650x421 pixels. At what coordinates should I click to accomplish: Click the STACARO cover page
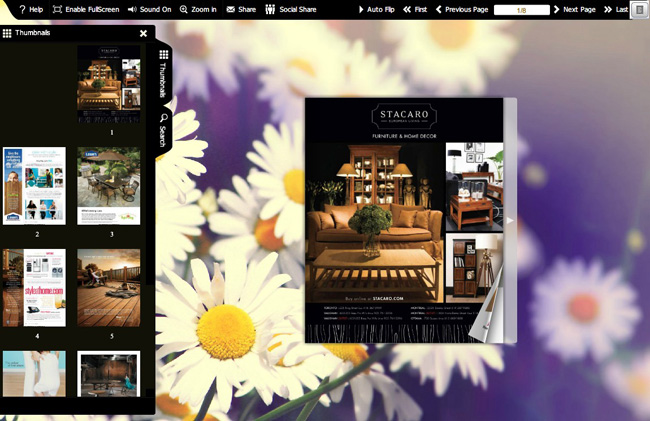click(x=404, y=220)
